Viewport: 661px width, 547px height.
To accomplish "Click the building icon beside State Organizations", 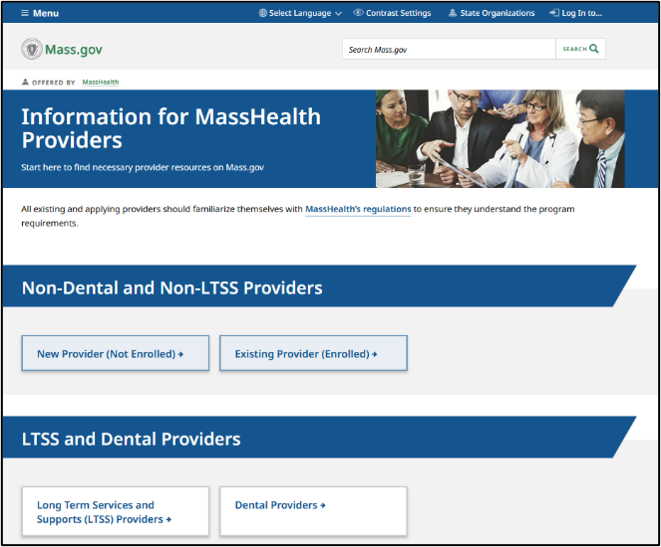I will [452, 13].
